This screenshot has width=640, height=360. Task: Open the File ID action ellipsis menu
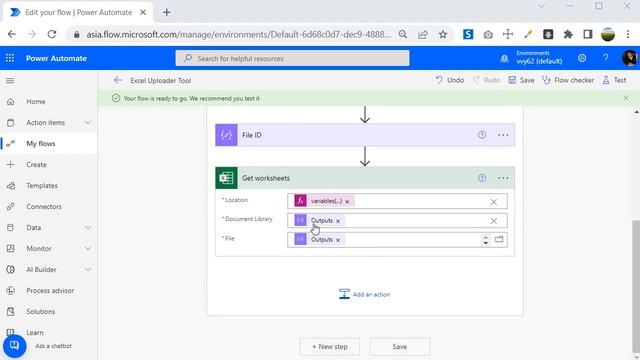pos(503,135)
